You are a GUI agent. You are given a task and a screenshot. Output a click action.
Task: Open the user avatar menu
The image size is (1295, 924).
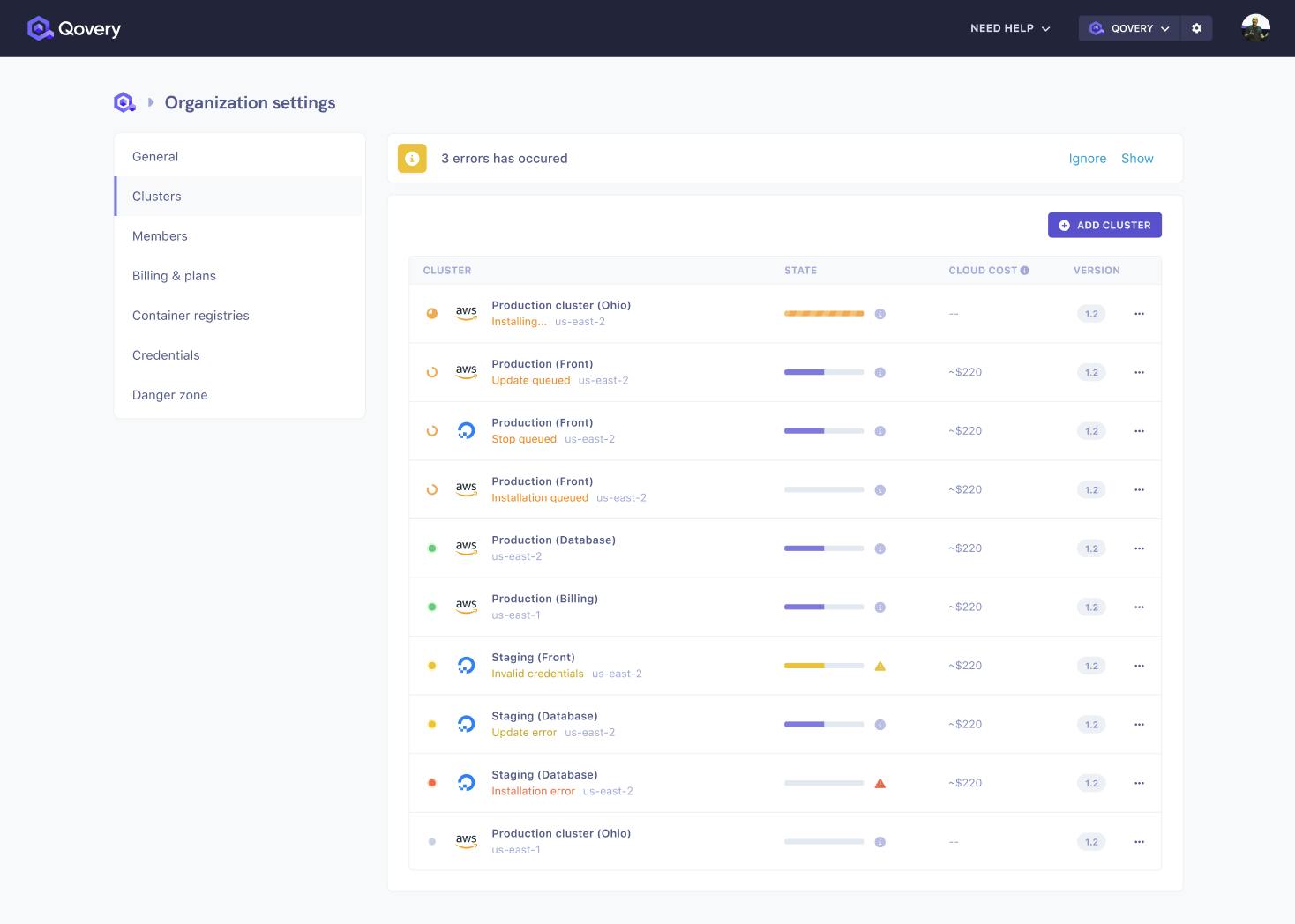(x=1255, y=28)
